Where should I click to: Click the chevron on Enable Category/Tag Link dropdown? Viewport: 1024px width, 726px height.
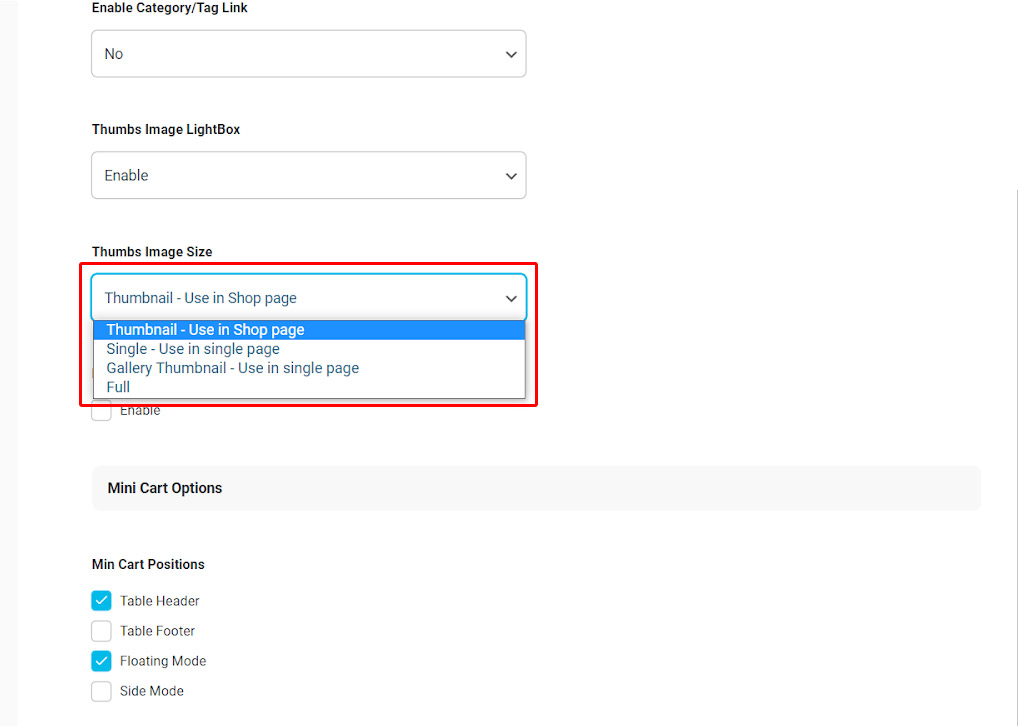click(x=511, y=54)
